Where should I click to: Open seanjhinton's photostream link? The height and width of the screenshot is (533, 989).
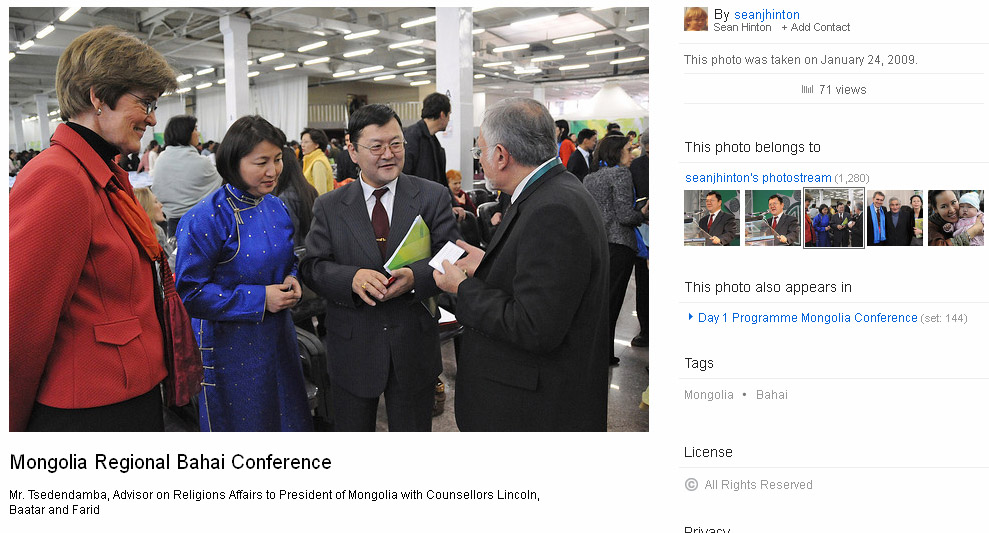point(758,178)
